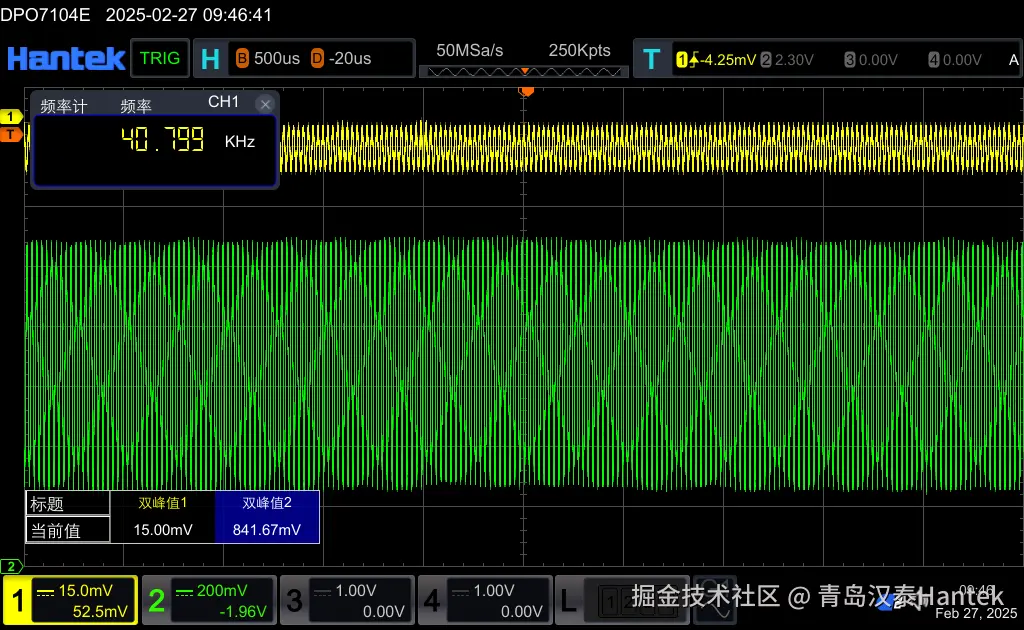Select channel 4 trigger level 0.00V
The image size is (1024, 630).
[955, 60]
